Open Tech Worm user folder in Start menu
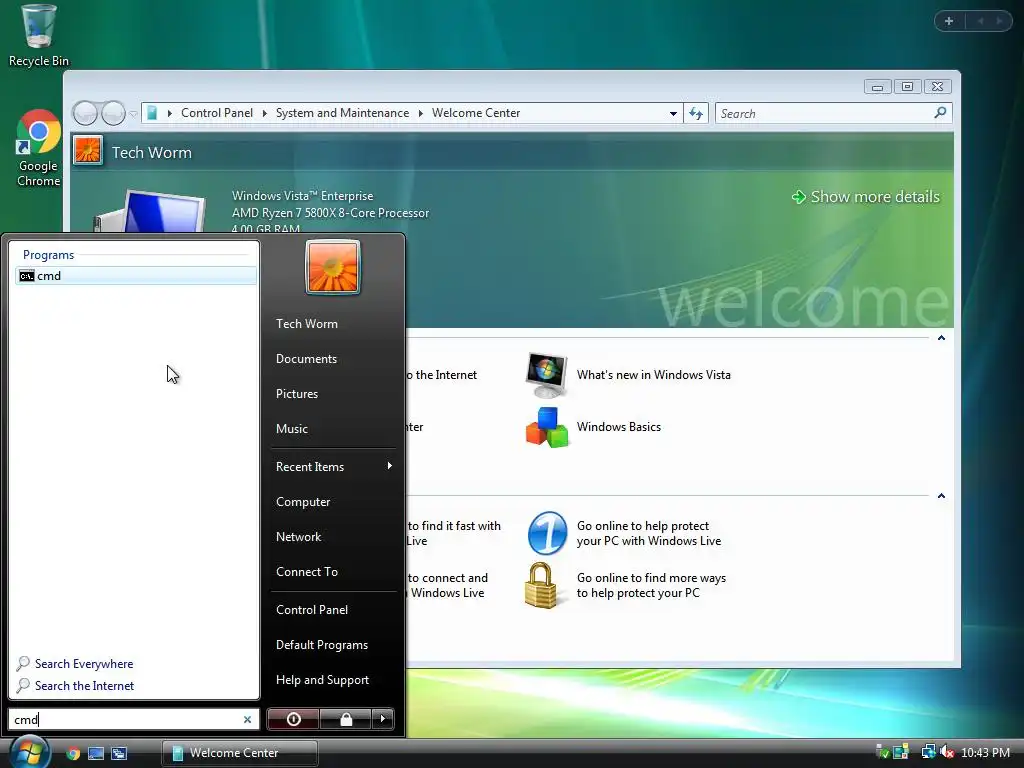Screen dimensions: 1024x768 306,324
